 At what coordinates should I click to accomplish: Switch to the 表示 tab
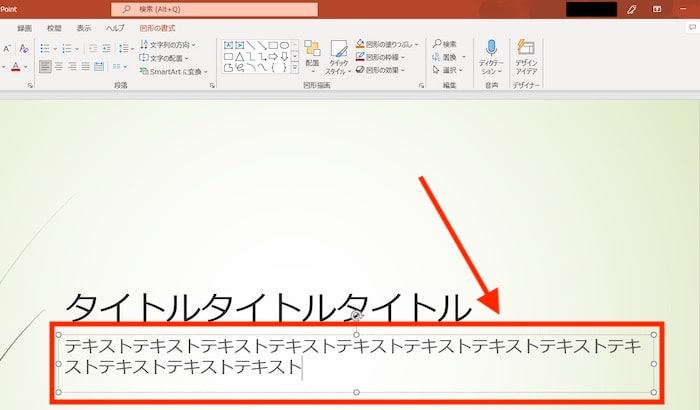click(83, 28)
